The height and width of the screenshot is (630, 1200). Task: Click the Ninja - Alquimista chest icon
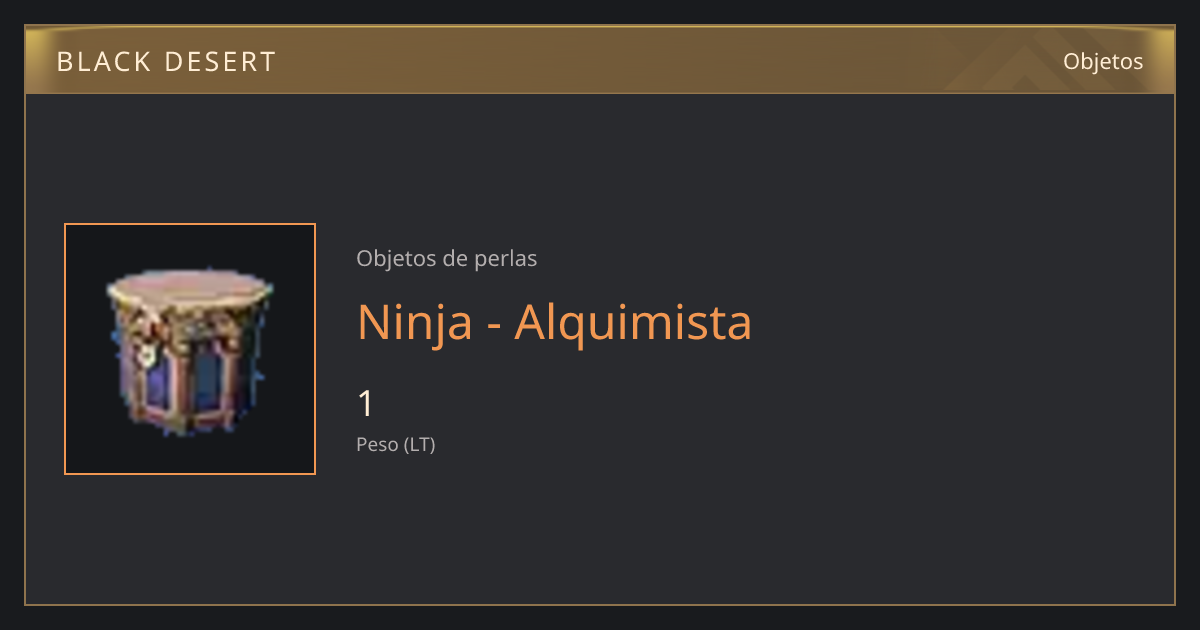[189, 349]
